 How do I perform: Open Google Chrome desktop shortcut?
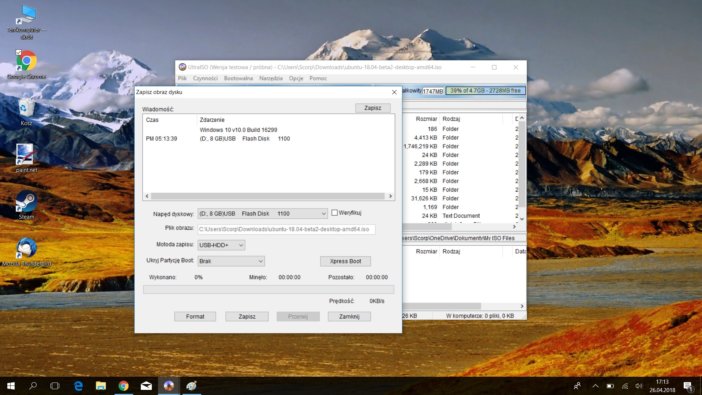pyautogui.click(x=26, y=65)
